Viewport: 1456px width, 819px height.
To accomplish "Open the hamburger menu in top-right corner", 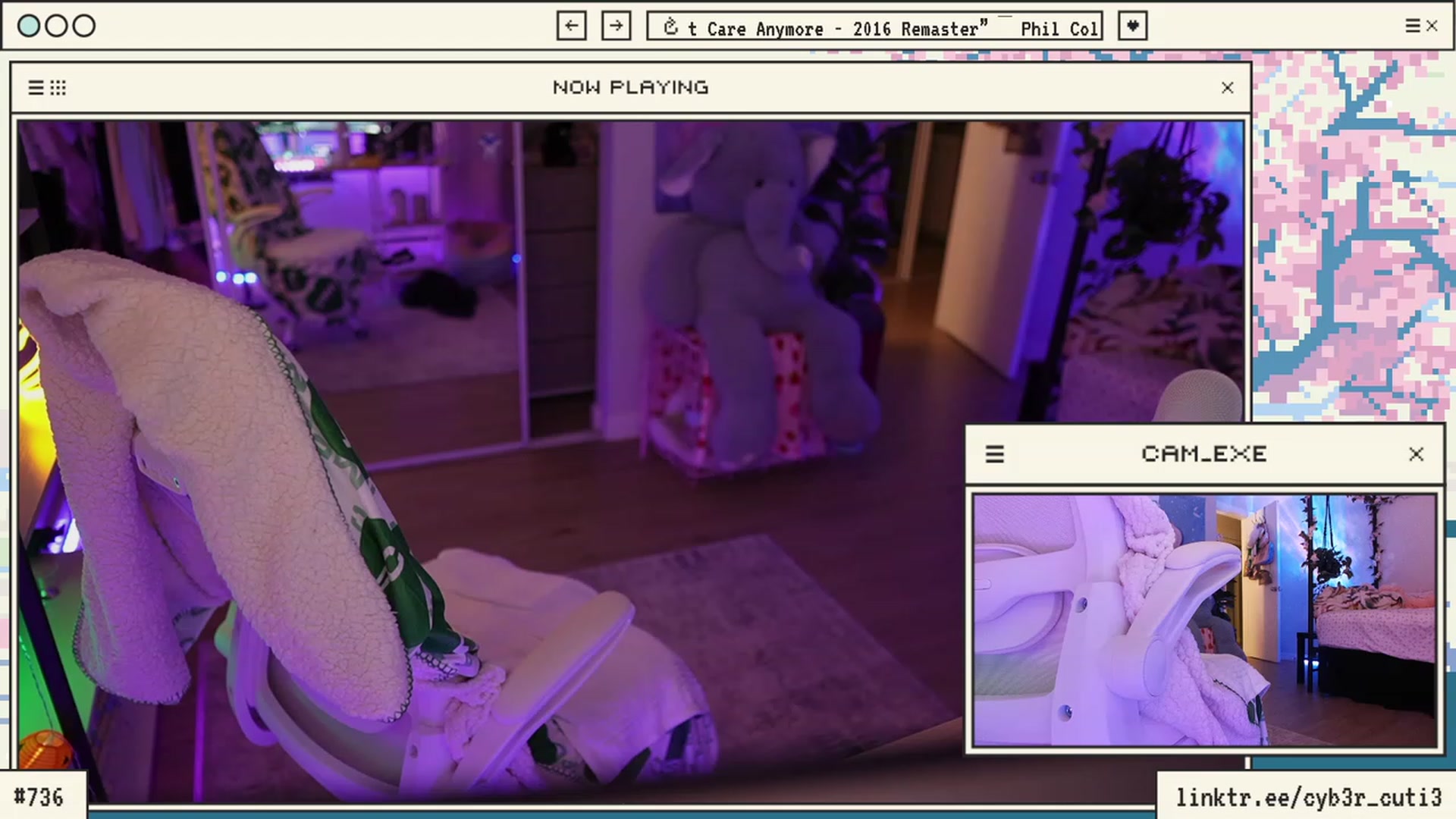I will coord(1412,26).
